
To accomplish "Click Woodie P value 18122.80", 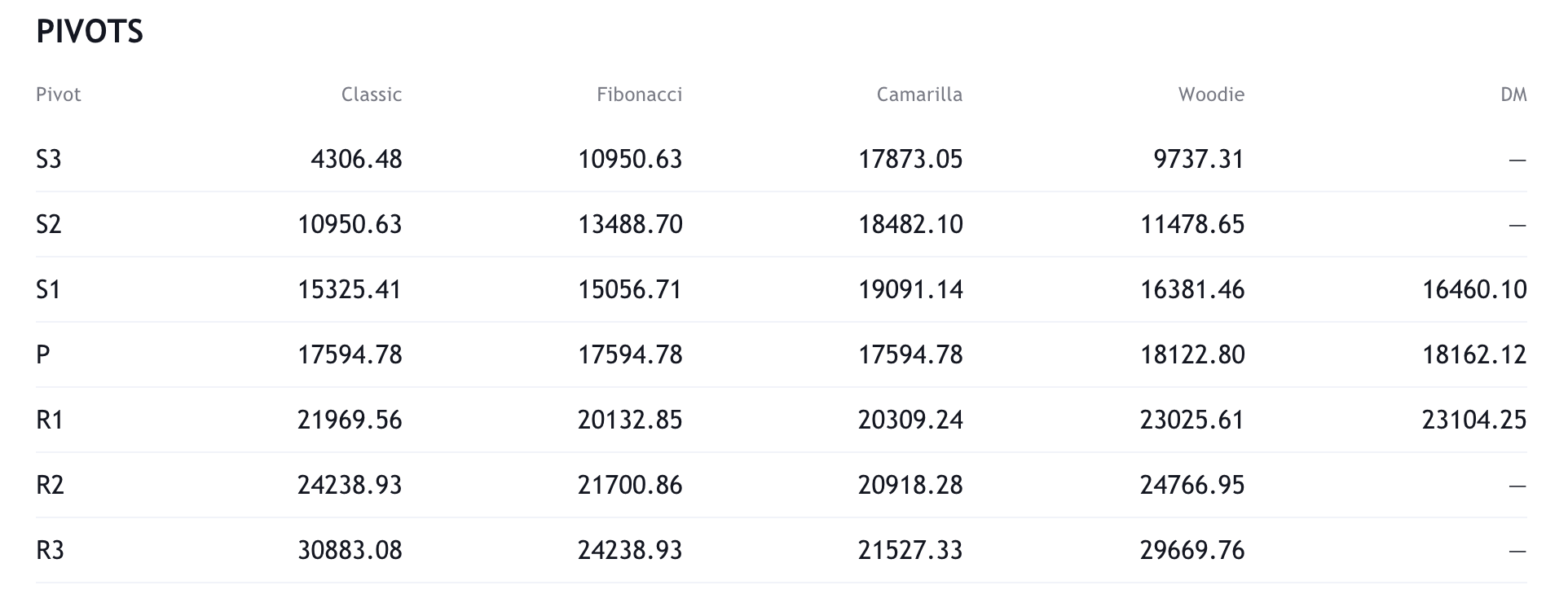I will pyautogui.click(x=1192, y=354).
